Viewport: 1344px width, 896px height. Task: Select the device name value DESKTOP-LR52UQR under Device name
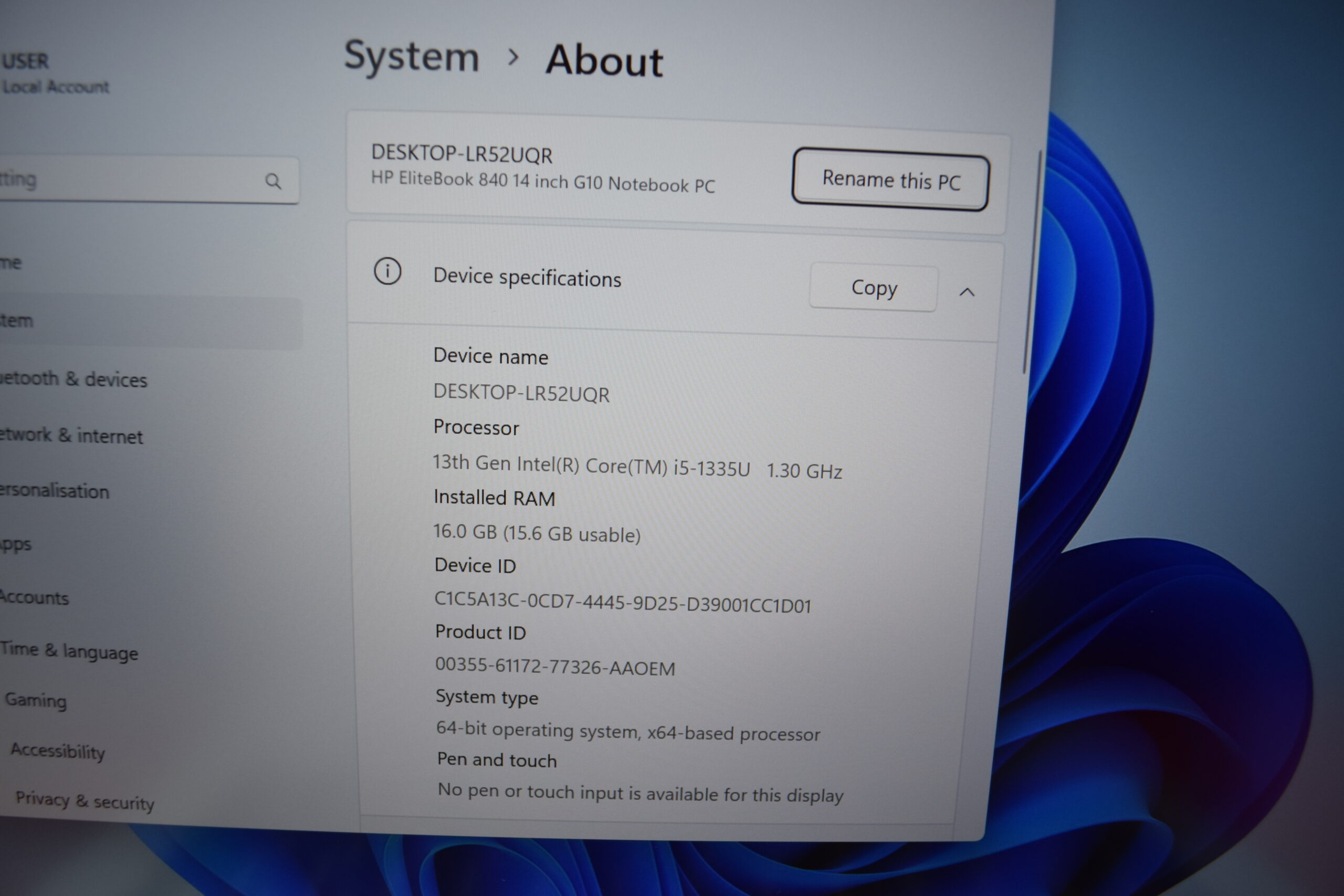(521, 393)
